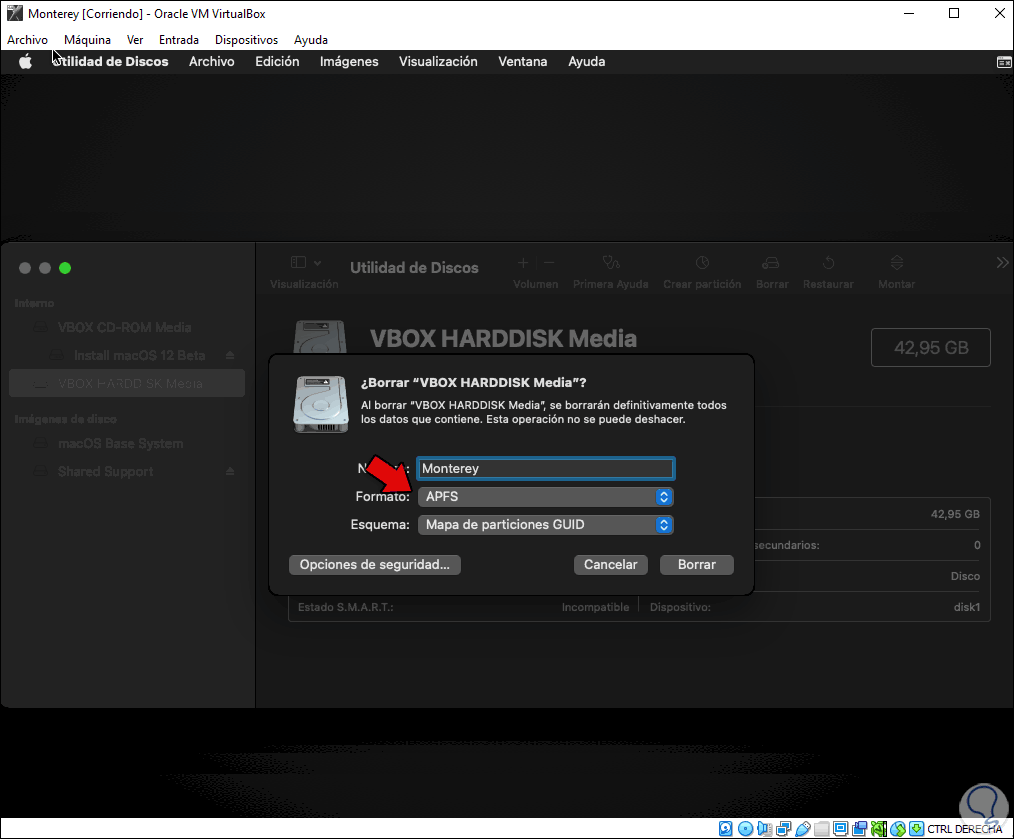Click the 42,95 GB capacity box
Image resolution: width=1014 pixels, height=839 pixels.
[931, 347]
